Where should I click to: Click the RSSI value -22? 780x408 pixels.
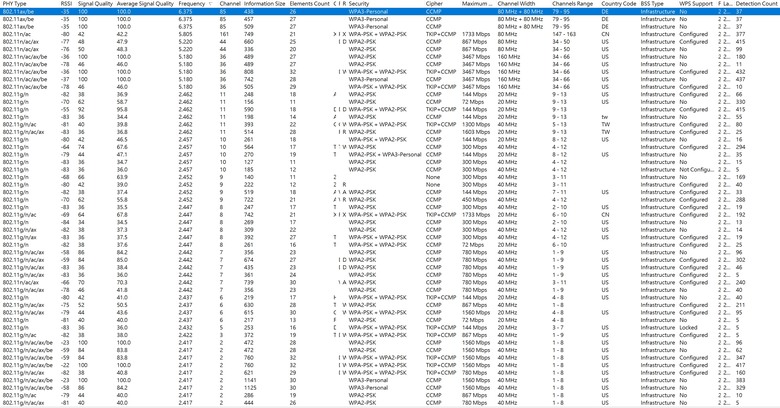[x=65, y=365]
